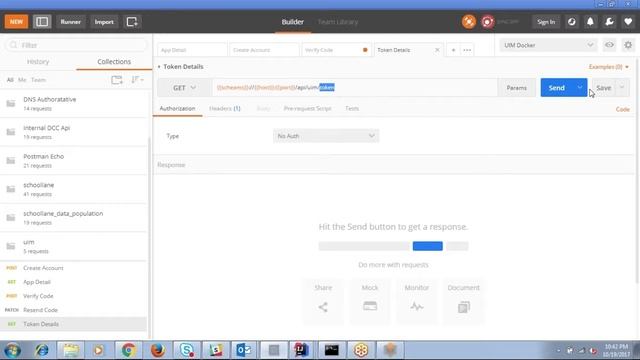Collapse the Token Details title arrow
640x360 pixels.
[159, 67]
